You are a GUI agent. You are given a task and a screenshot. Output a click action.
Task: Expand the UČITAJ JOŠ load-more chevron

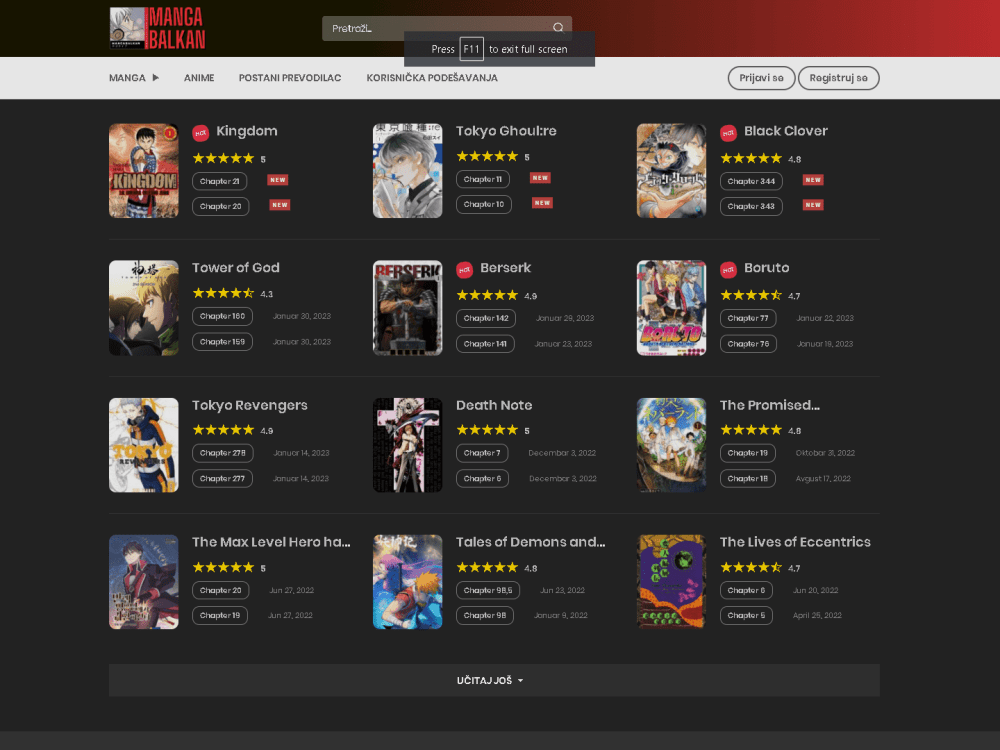coord(521,680)
